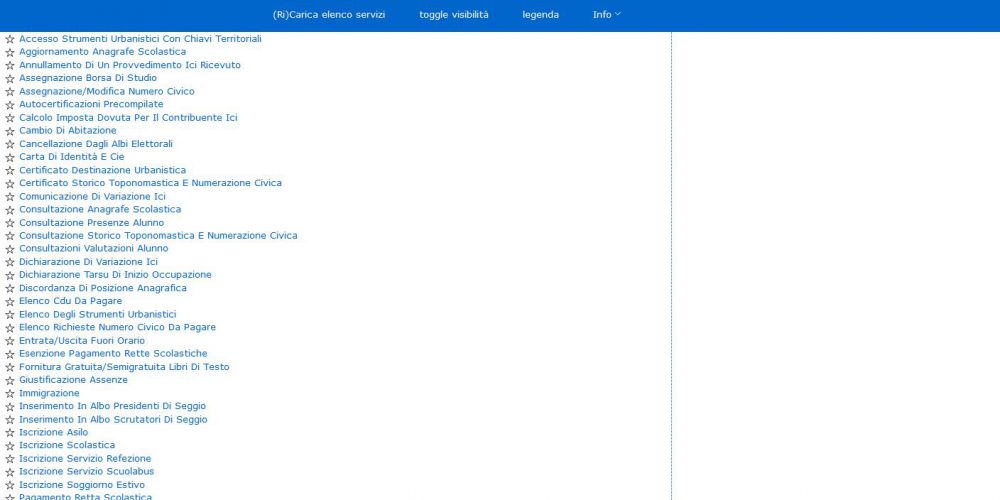The image size is (1000, 500).
Task: Open Elenco Cdu Da Pagare link
Action: tap(70, 301)
